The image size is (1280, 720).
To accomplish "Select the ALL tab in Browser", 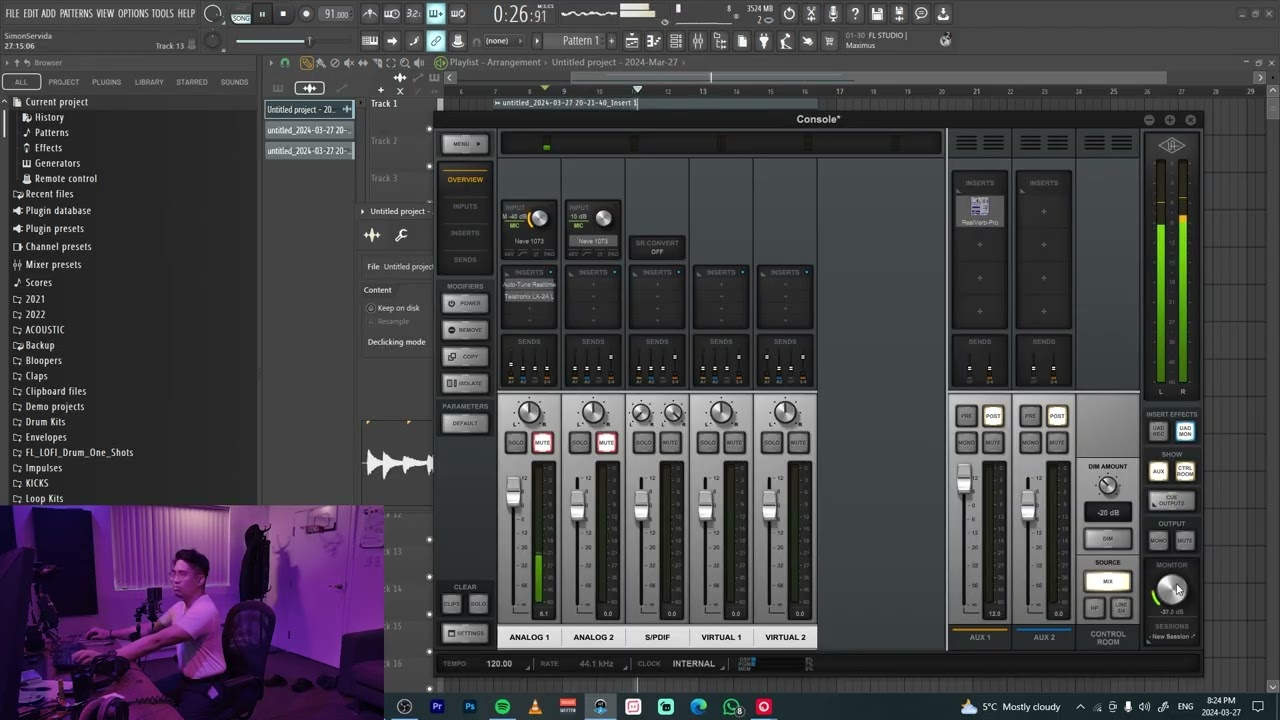I will pos(21,82).
